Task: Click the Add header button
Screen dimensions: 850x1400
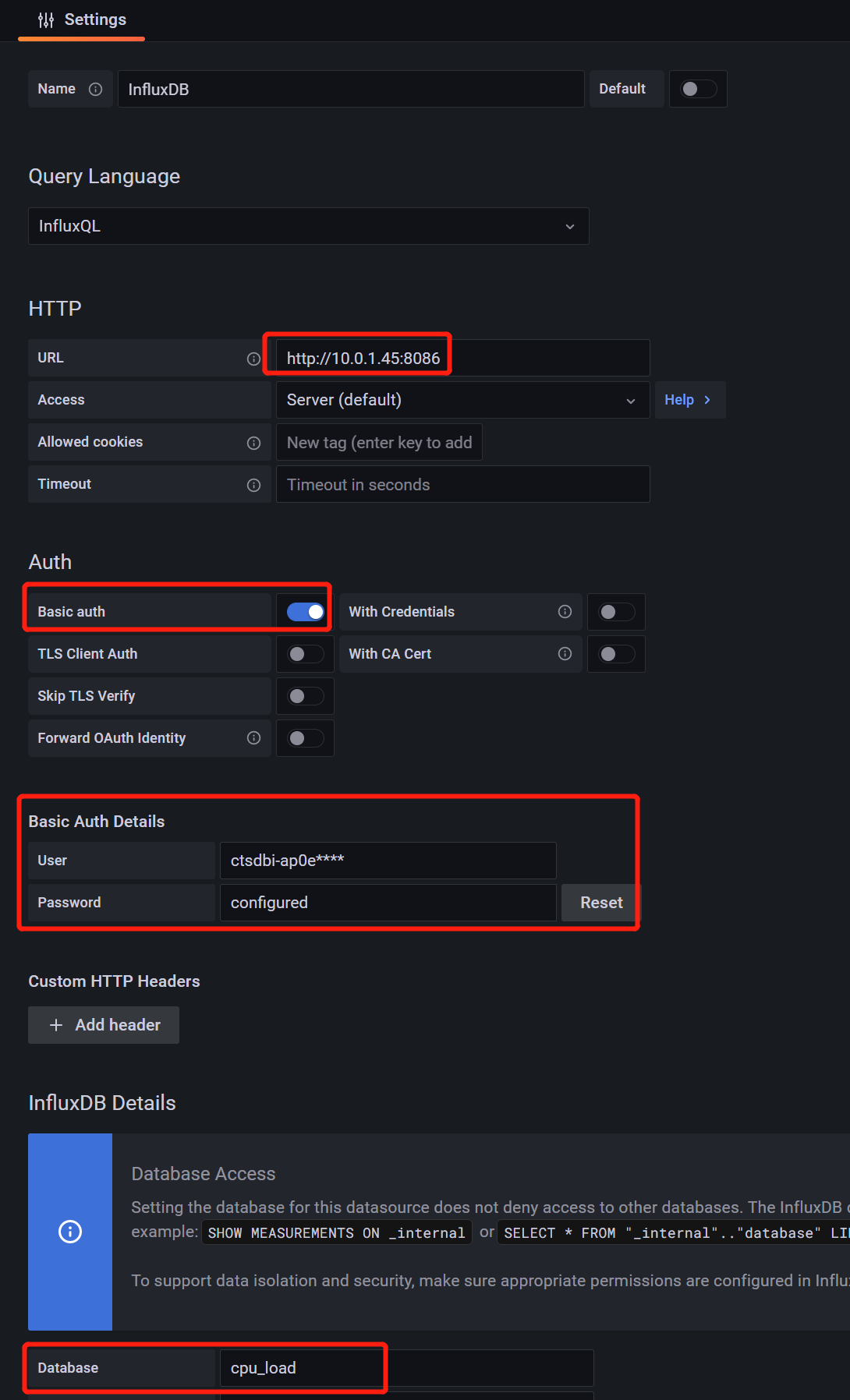Action: 104,1025
